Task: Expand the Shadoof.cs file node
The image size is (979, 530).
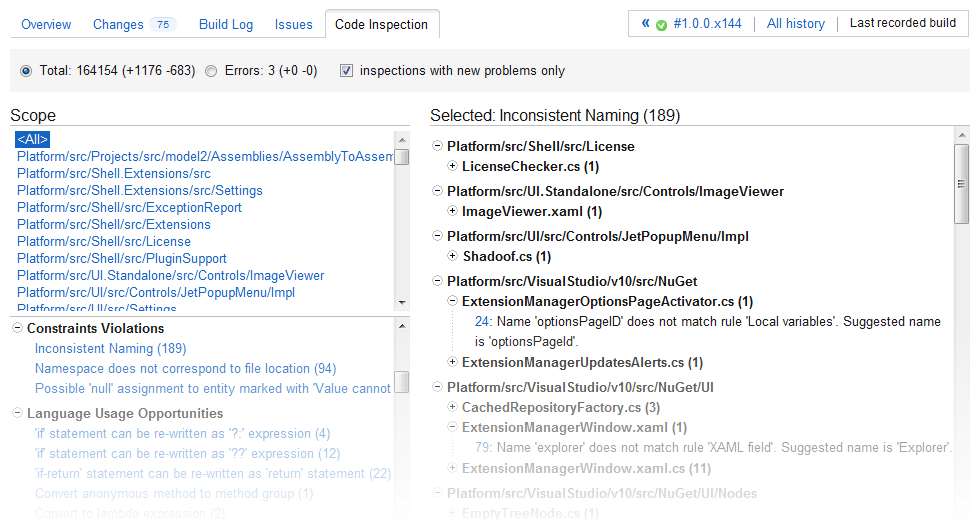Action: (x=453, y=257)
